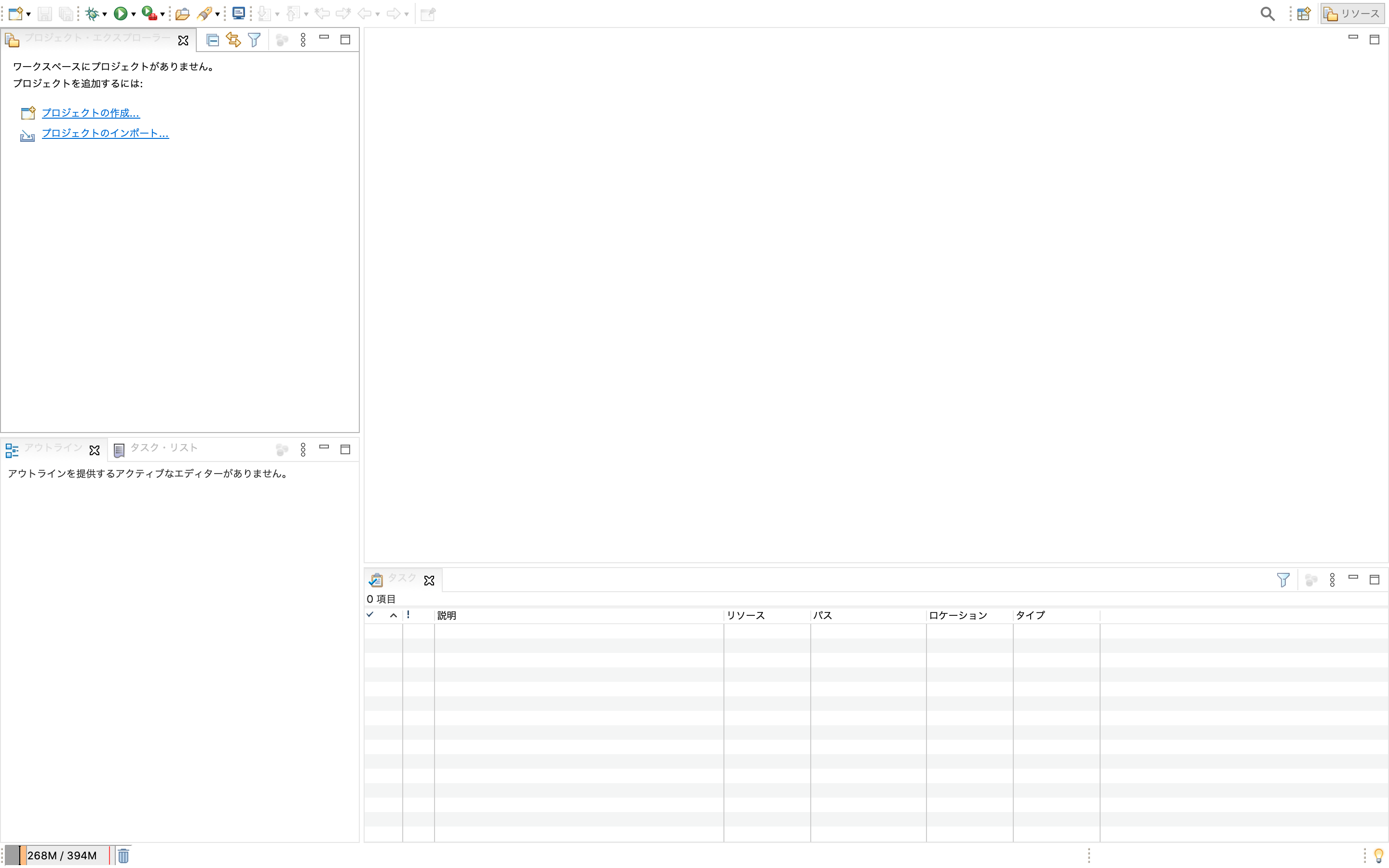Screen dimensions: 1389x868
Task: Click the filter icon in Task panel
Action: [x=1283, y=580]
